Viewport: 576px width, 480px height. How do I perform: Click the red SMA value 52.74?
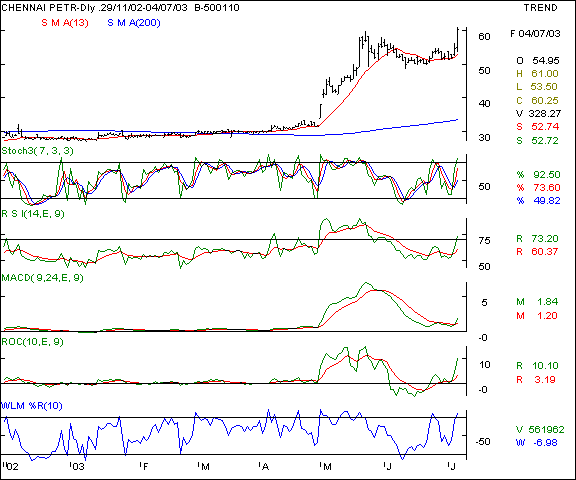(545, 127)
